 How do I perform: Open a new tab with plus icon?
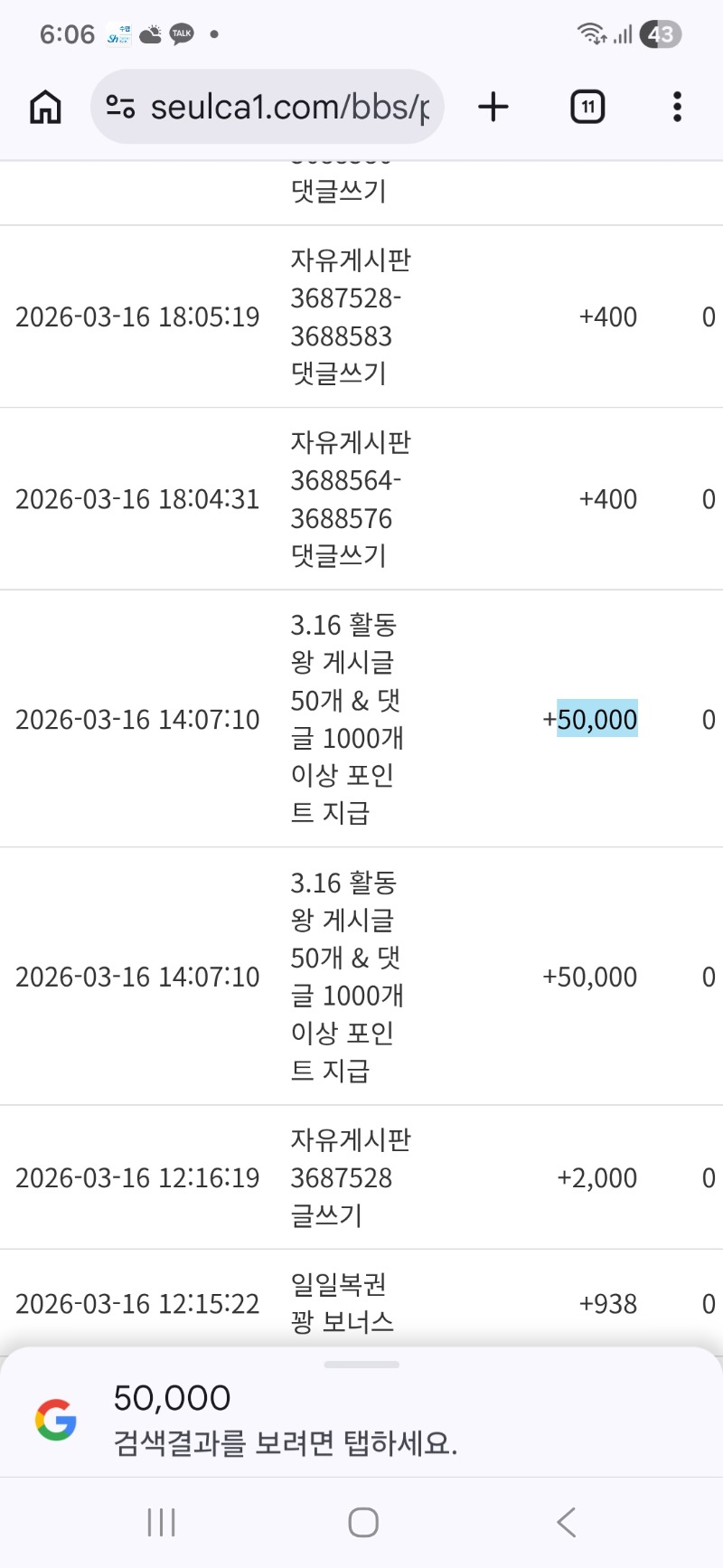tap(493, 107)
